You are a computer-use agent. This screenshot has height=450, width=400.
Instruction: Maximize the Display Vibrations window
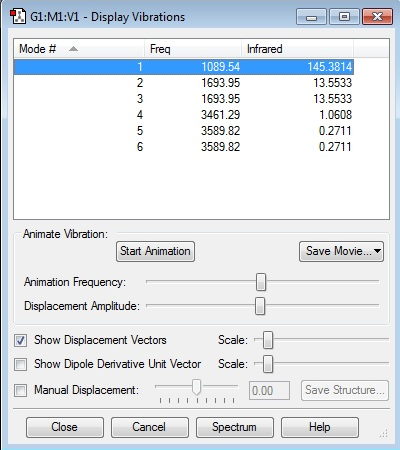click(344, 17)
